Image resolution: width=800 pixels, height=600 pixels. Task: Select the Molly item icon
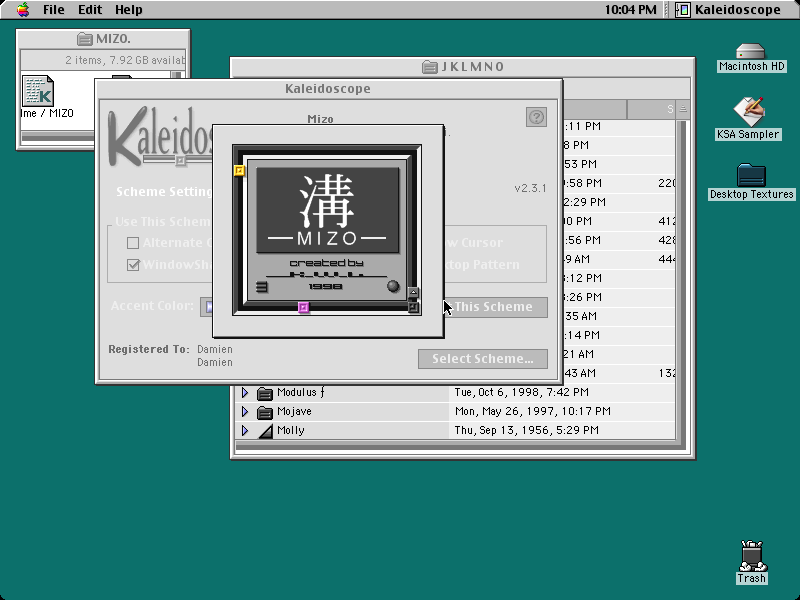265,431
